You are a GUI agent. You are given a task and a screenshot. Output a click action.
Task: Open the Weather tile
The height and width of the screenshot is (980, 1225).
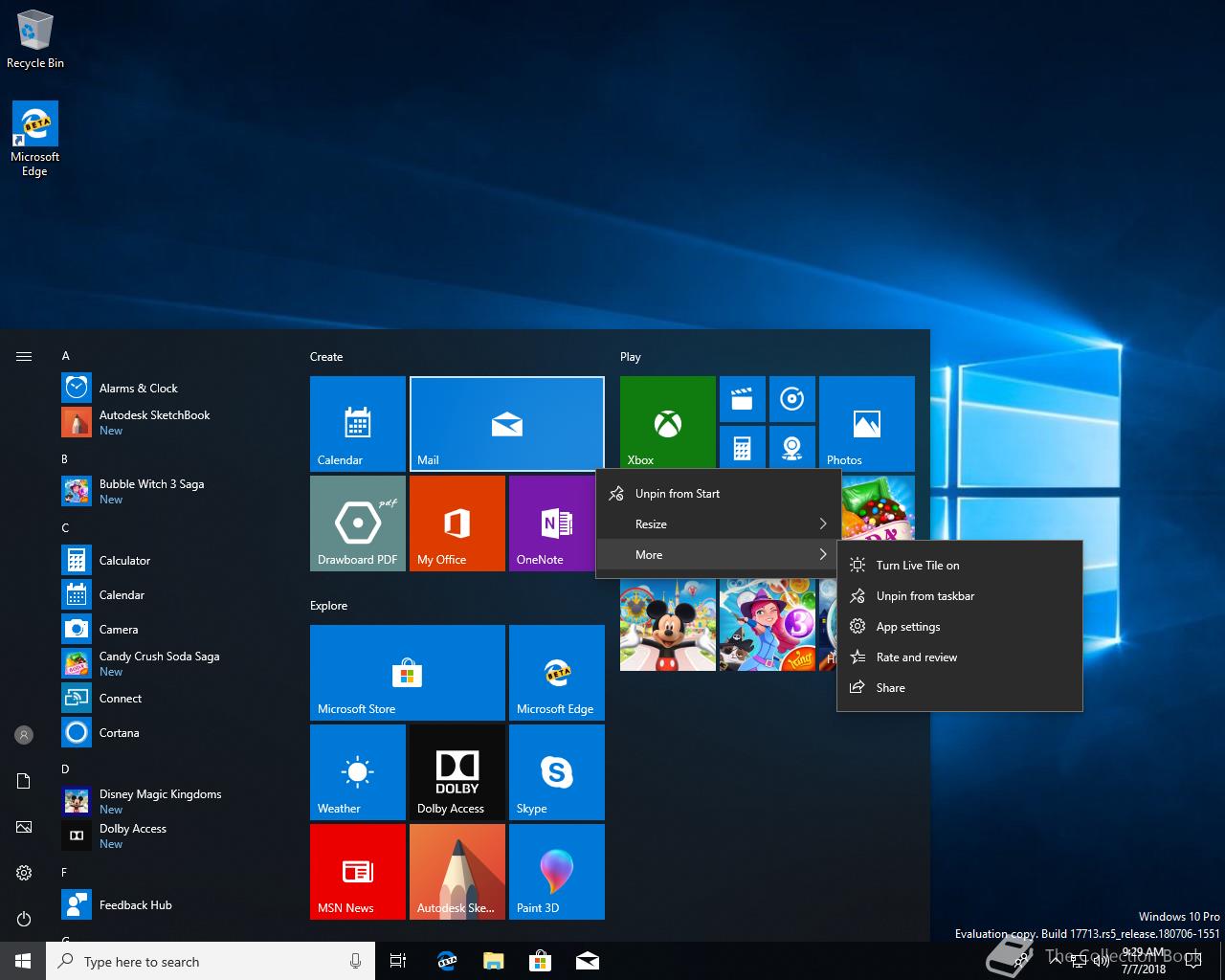pos(358,772)
